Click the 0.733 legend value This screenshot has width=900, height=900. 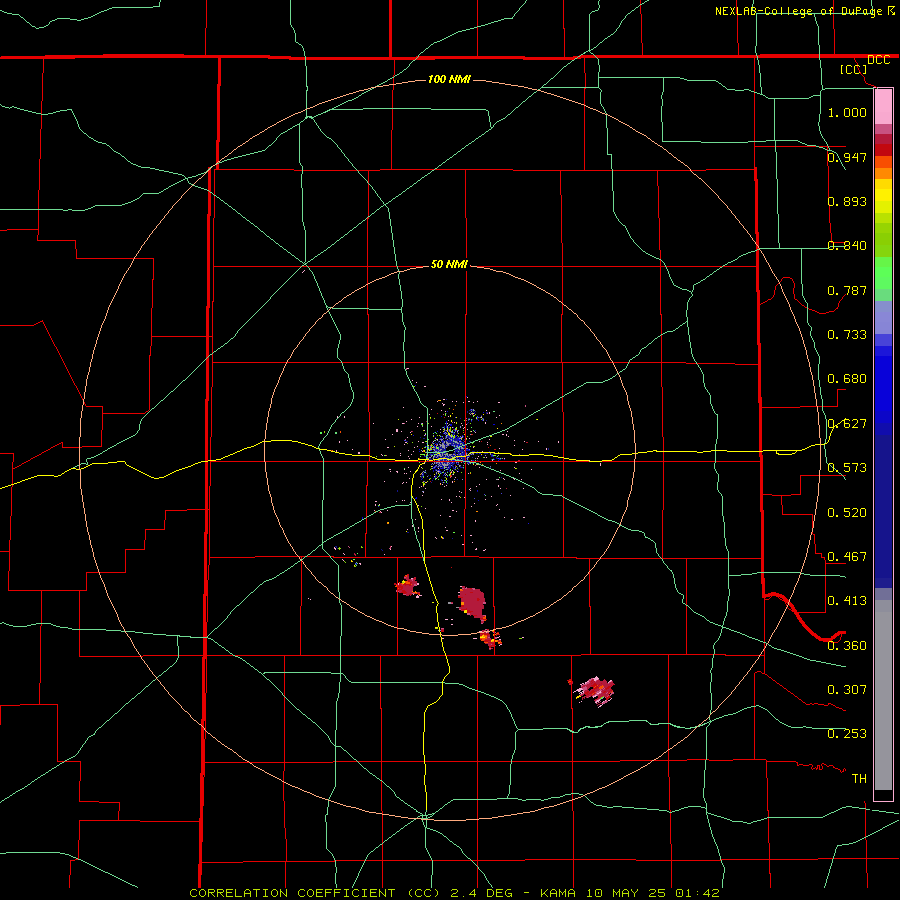click(847, 334)
